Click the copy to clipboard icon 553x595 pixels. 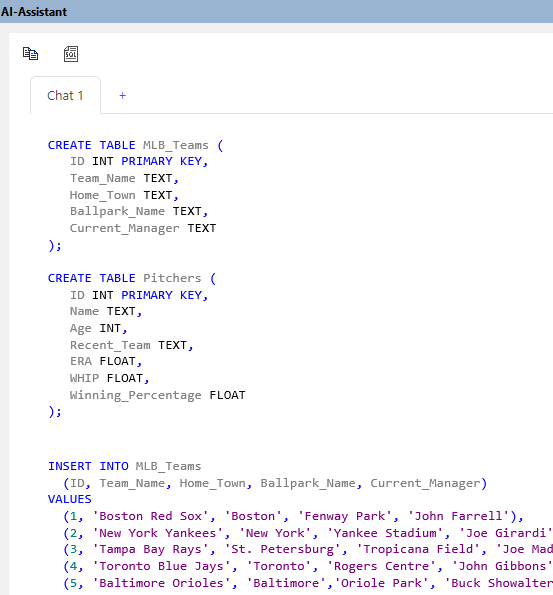(30, 54)
